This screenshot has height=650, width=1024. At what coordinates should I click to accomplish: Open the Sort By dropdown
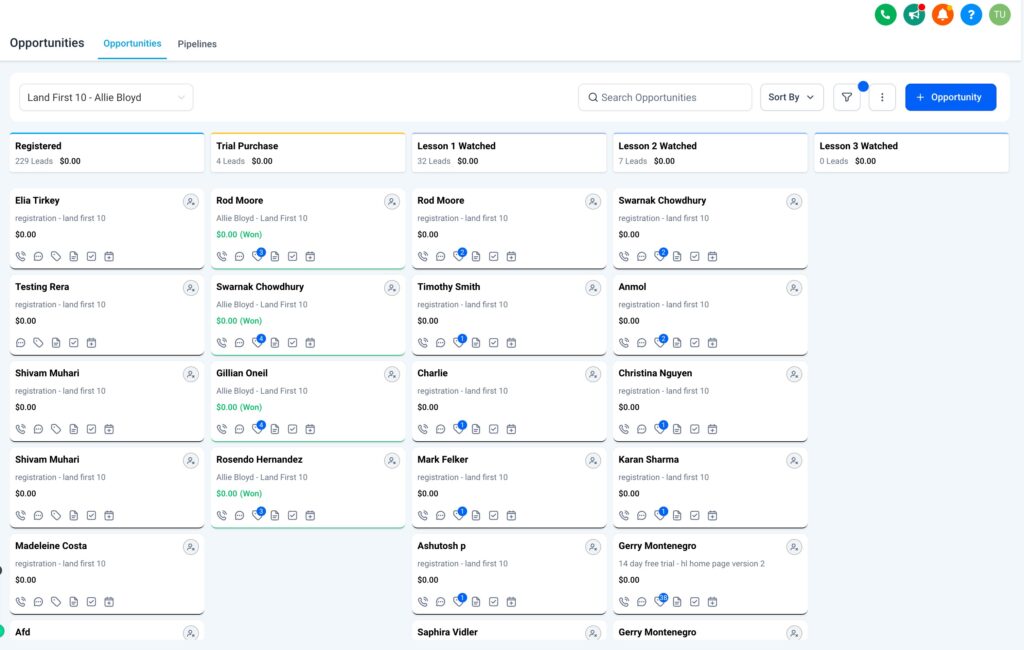[792, 96]
